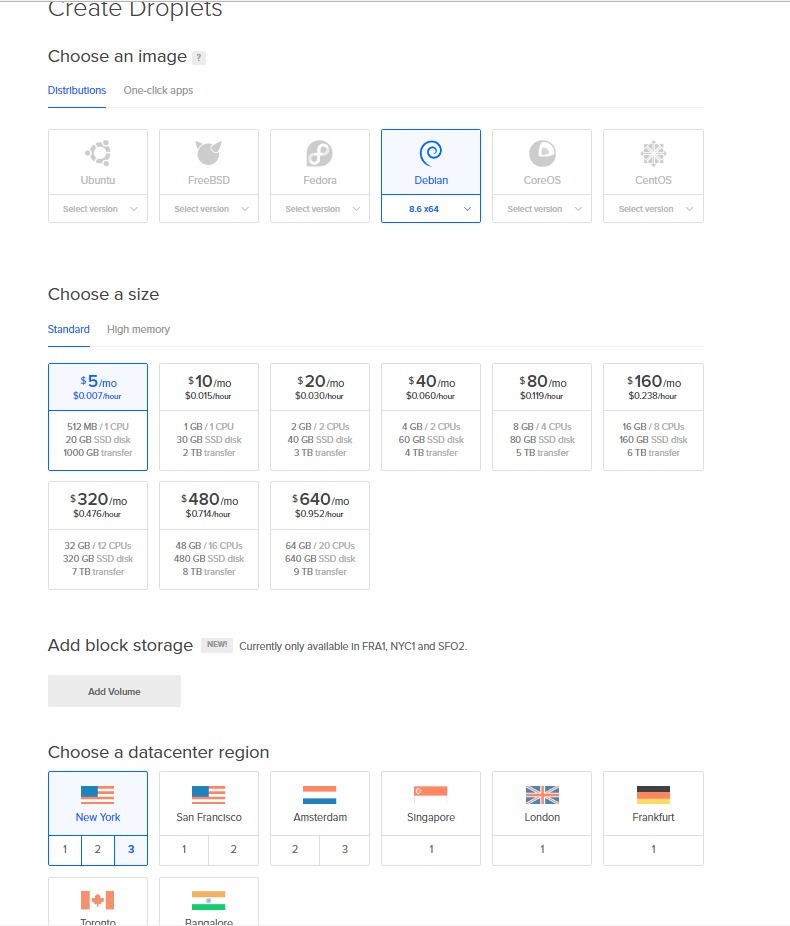This screenshot has height=926, width=790.
Task: Open Debian 8.6 x64 version dropdown
Action: tap(431, 209)
